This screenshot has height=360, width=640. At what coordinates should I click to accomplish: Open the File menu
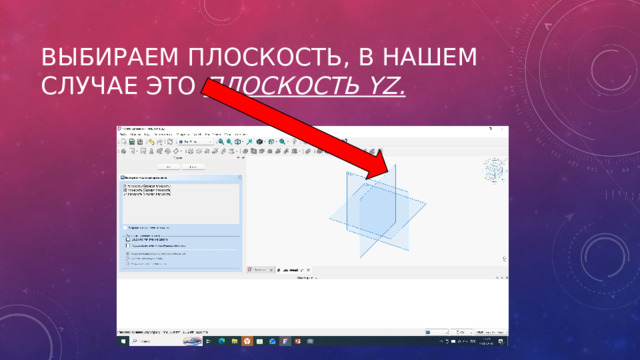[123, 134]
